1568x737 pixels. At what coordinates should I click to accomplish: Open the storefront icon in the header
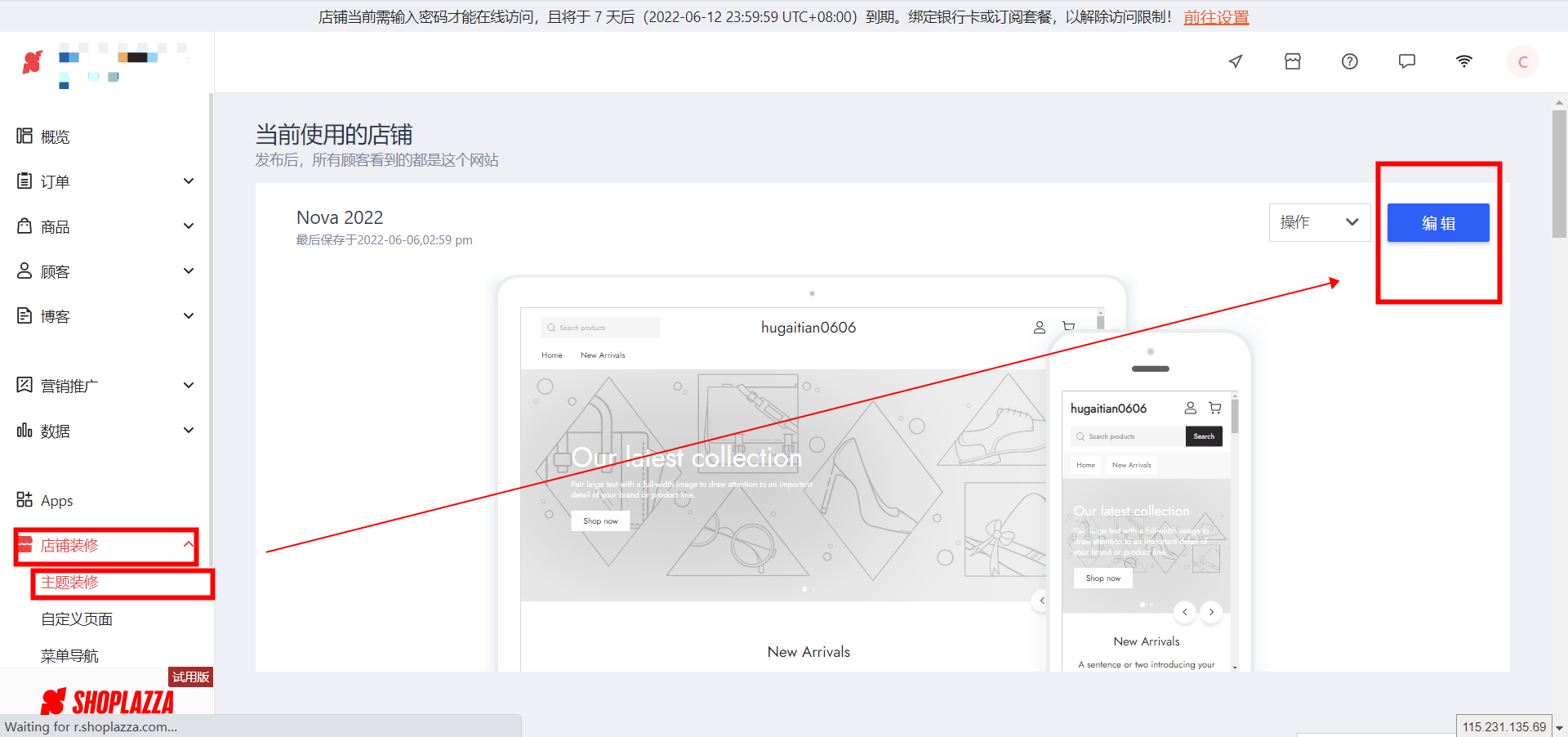coord(1293,61)
